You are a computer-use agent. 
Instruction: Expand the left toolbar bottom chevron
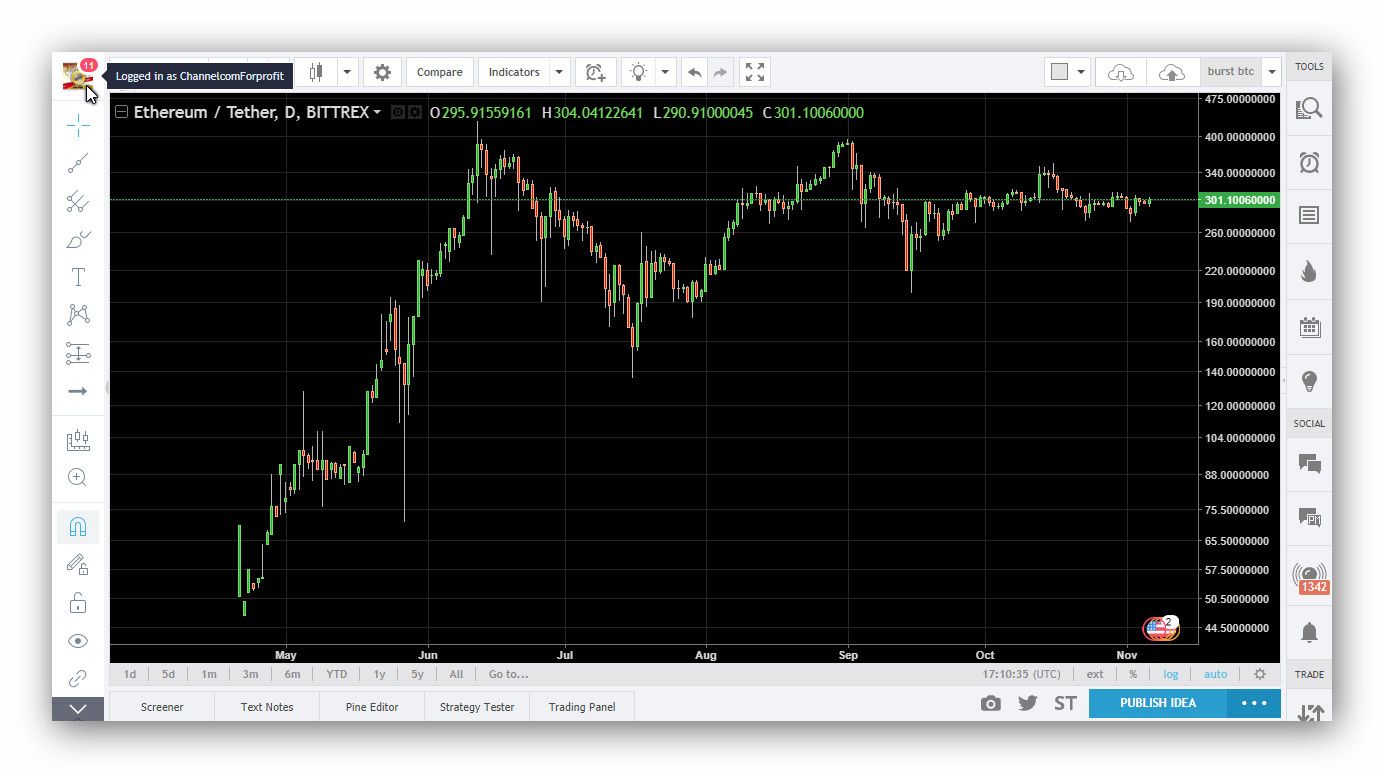coord(78,709)
